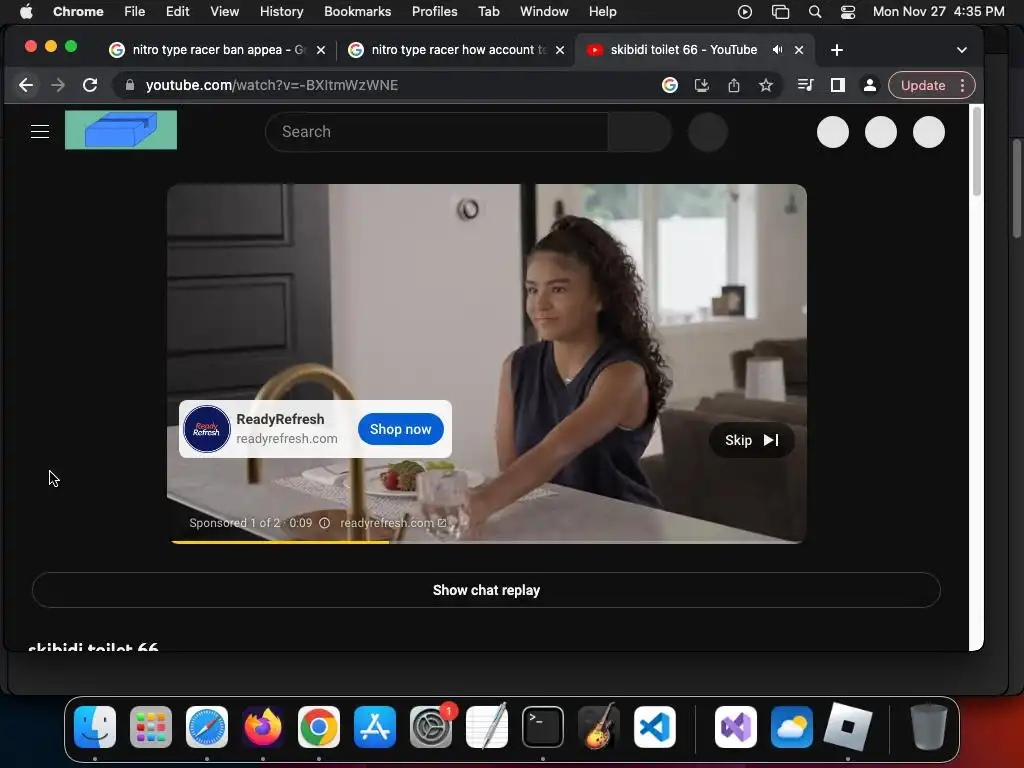Toggle Chrome side panel
Viewport: 1024px width, 768px height.
pyautogui.click(x=838, y=86)
